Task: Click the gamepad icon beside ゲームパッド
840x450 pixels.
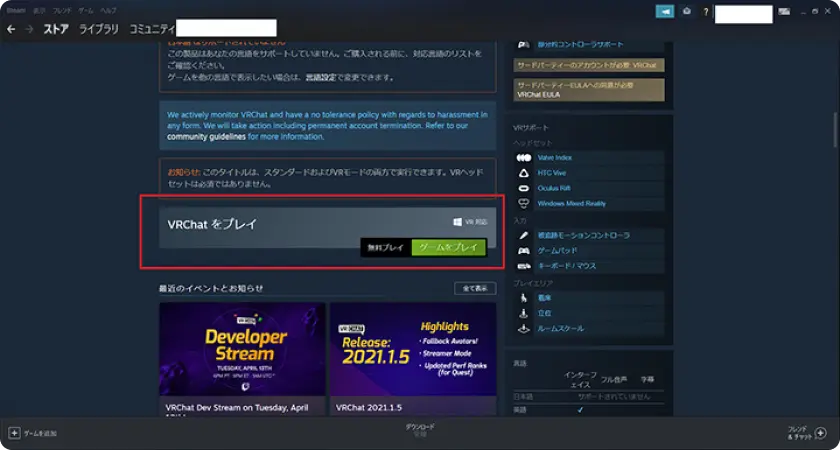Action: 523,251
